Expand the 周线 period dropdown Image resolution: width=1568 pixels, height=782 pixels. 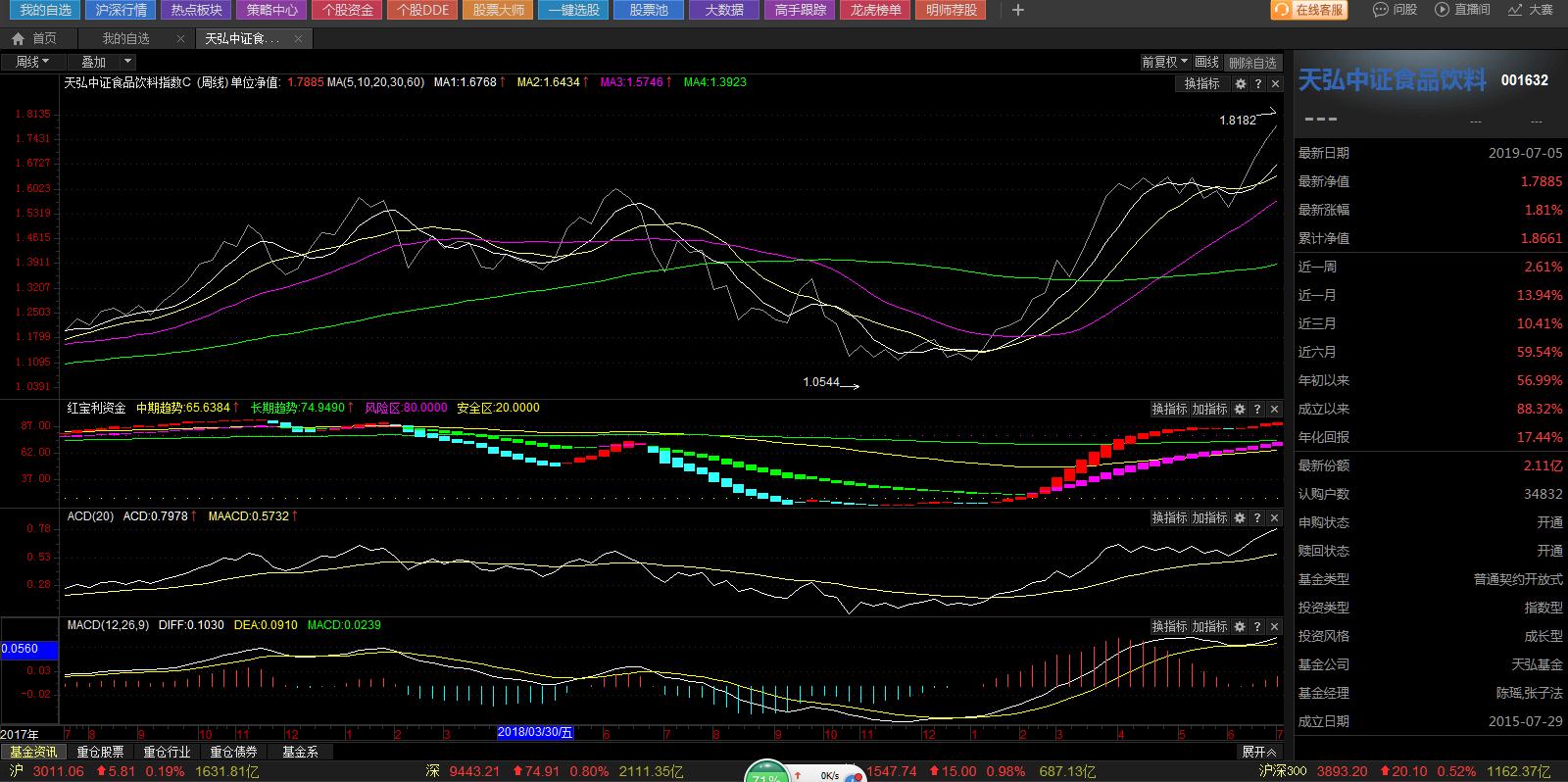click(32, 62)
